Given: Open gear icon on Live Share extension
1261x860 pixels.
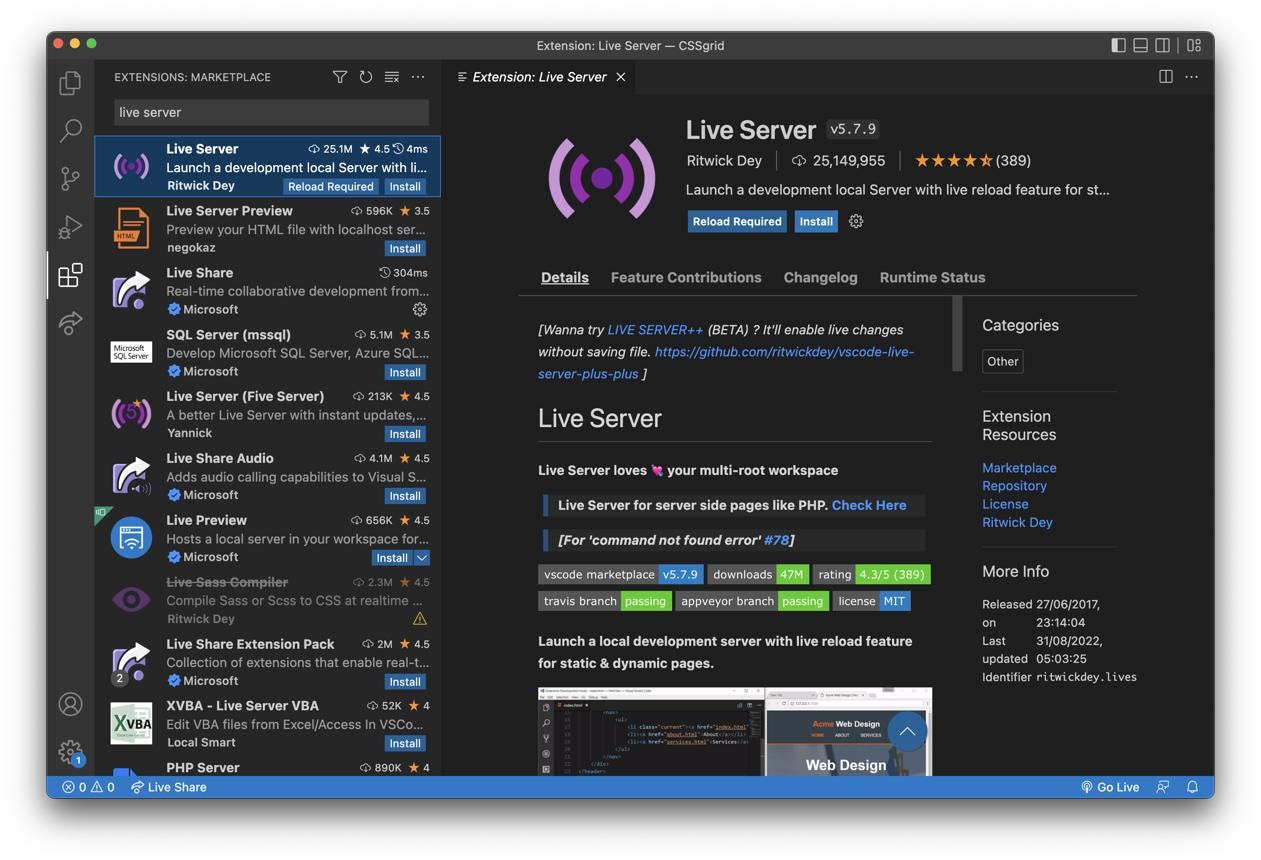Looking at the screenshot, I should point(420,309).
